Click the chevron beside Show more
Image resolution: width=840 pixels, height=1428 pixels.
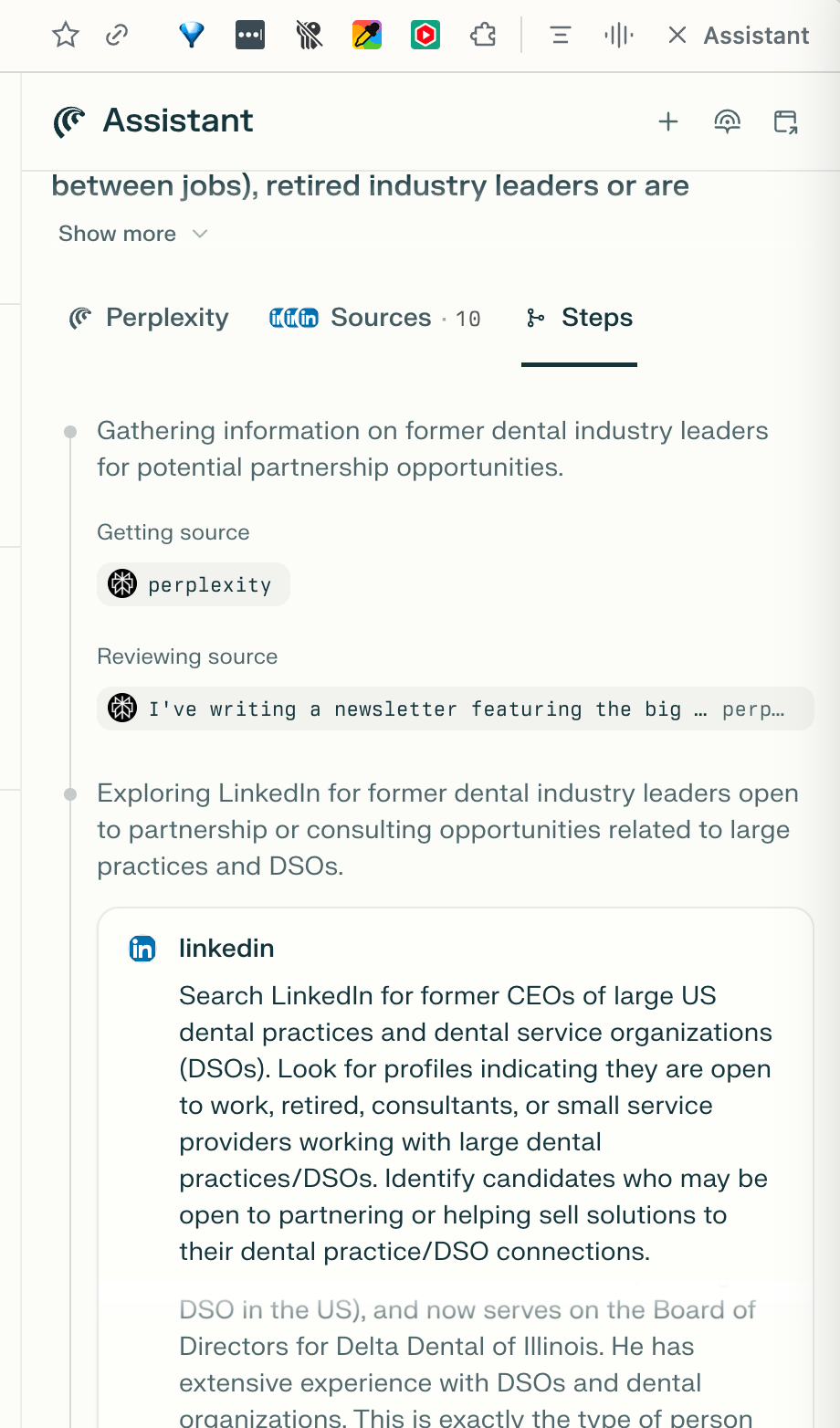201,234
